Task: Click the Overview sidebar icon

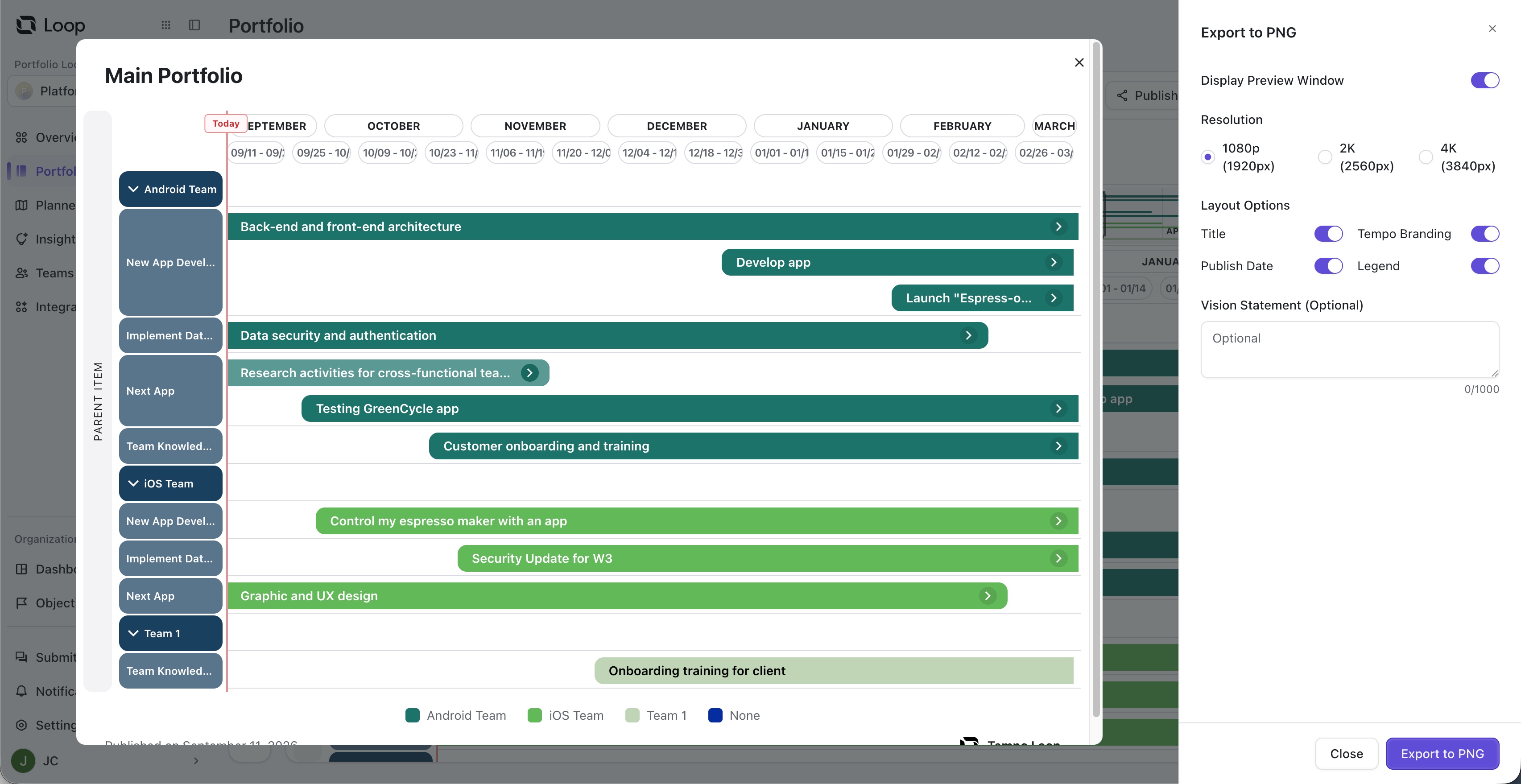Action: [21, 137]
